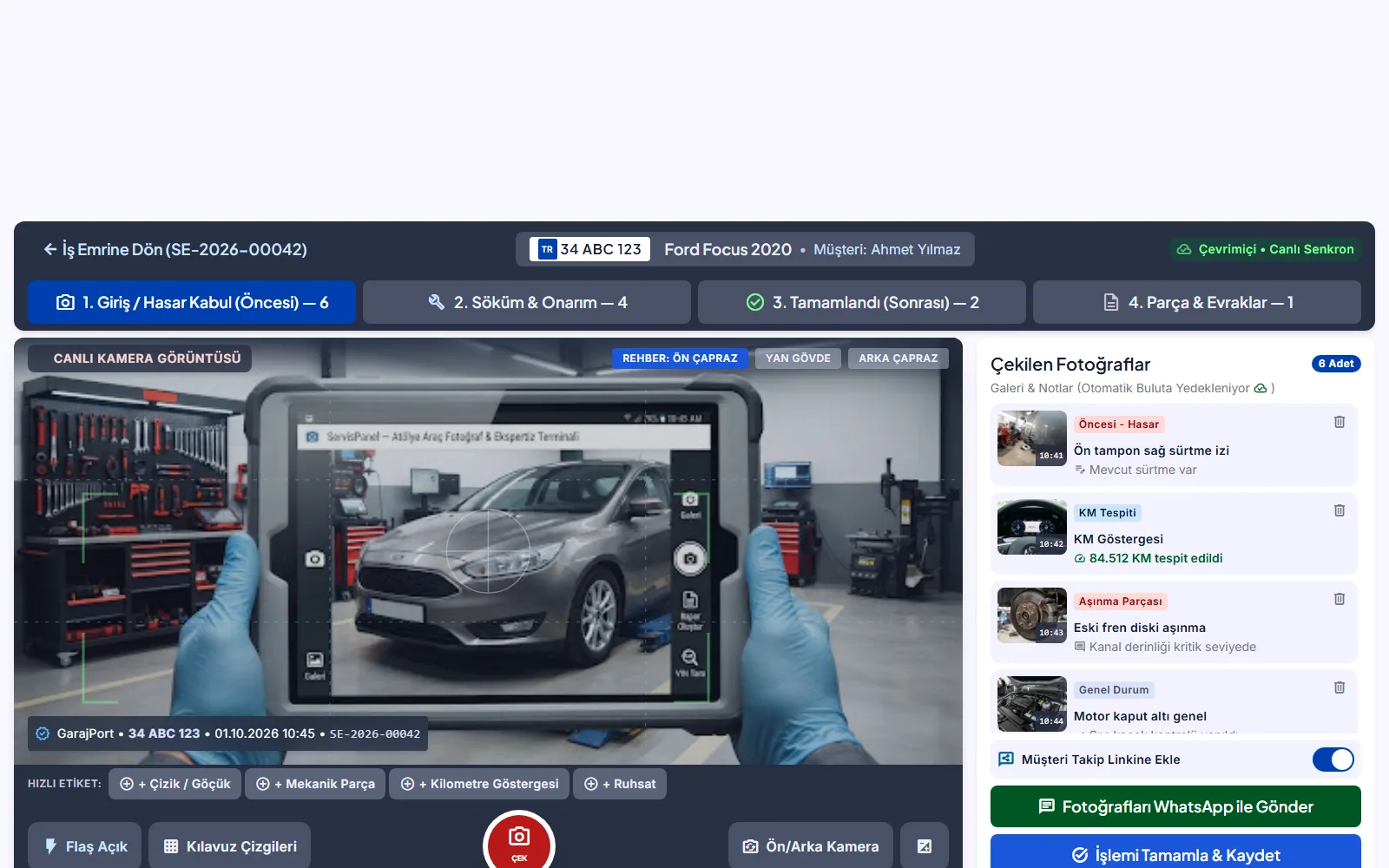Open 3. Tamamlandı (Sonrası) tab
Screen dimensions: 1389x868
coord(862,302)
